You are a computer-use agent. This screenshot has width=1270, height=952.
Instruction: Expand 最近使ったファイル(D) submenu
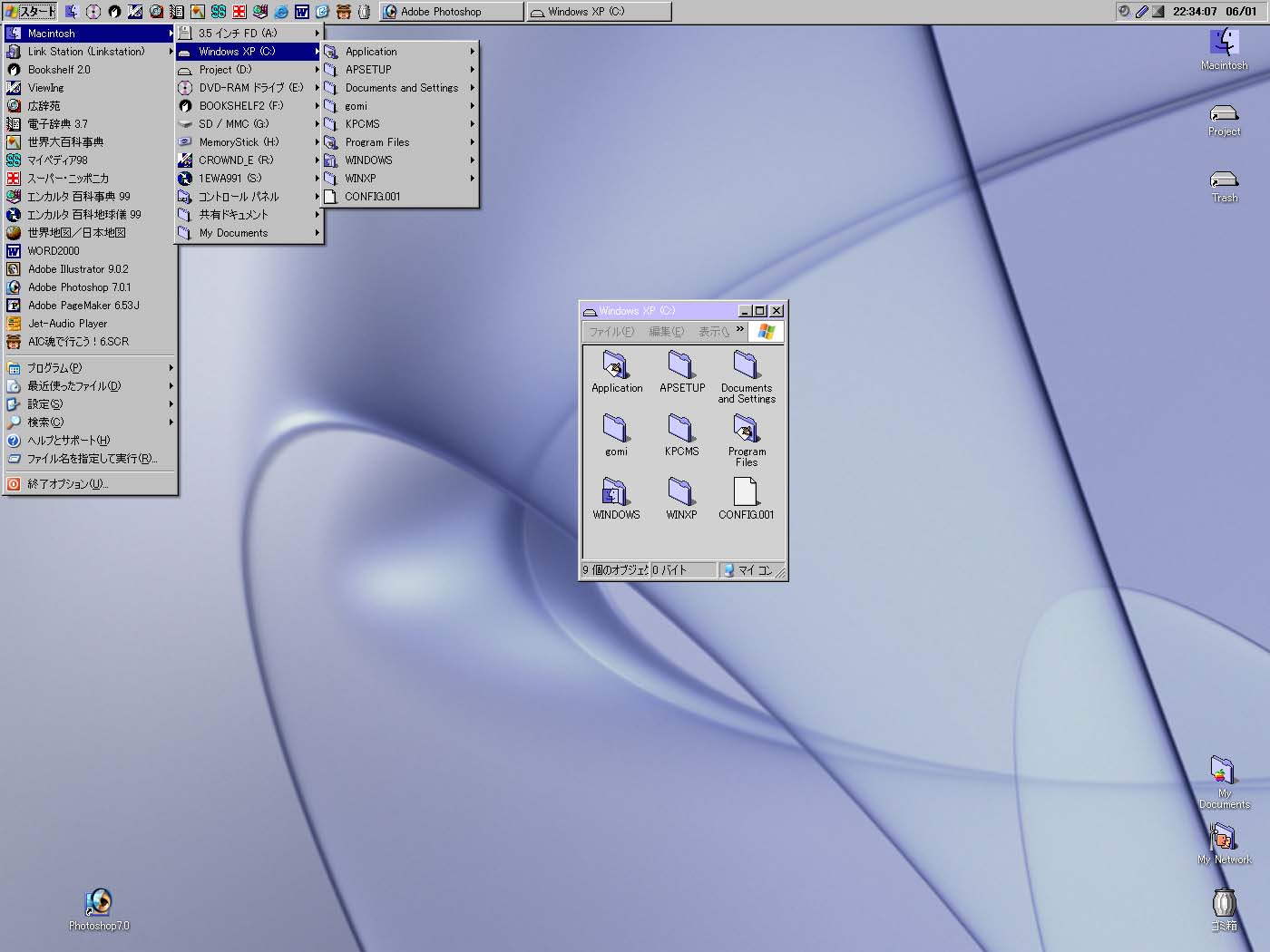point(89,385)
